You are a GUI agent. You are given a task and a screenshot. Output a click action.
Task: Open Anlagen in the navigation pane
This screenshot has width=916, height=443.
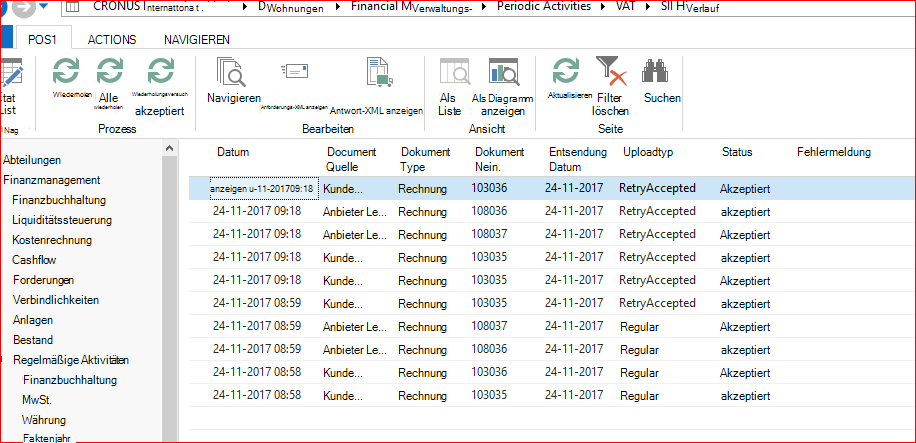(33, 320)
